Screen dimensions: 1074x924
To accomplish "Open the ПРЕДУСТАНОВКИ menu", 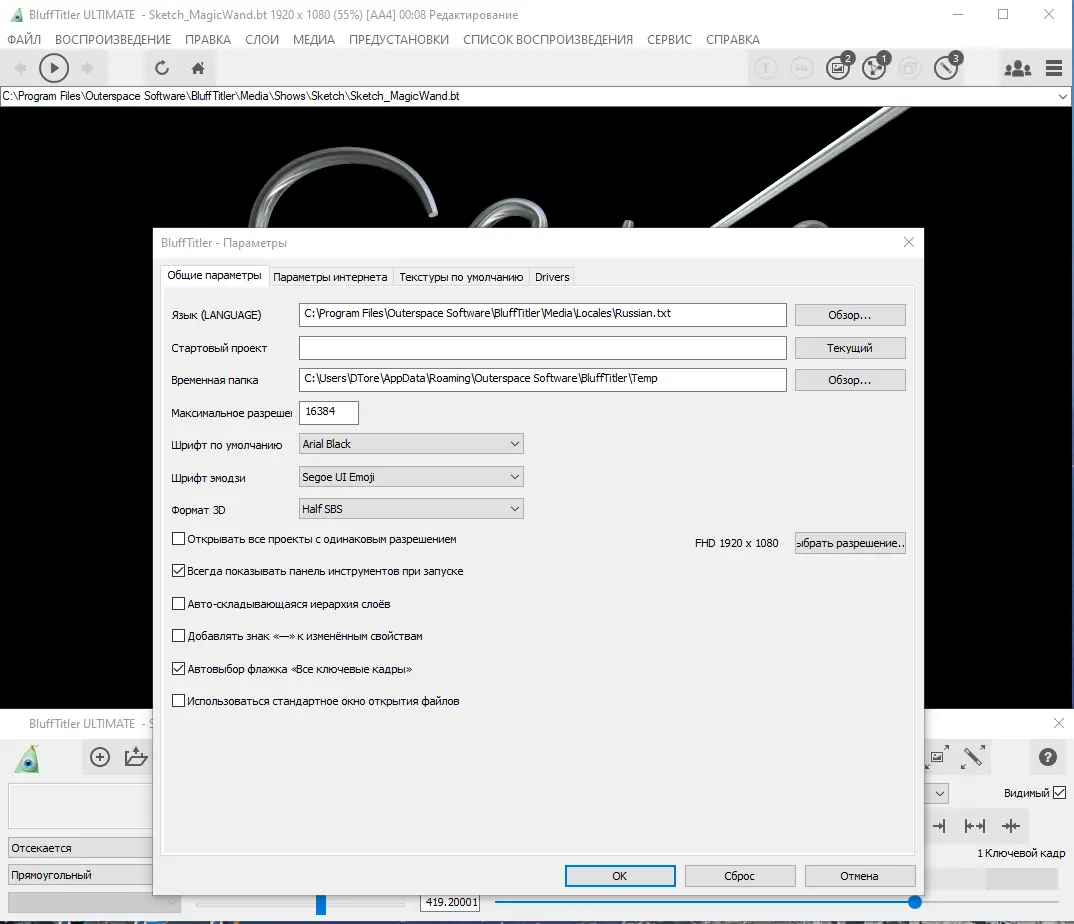I will coord(399,40).
